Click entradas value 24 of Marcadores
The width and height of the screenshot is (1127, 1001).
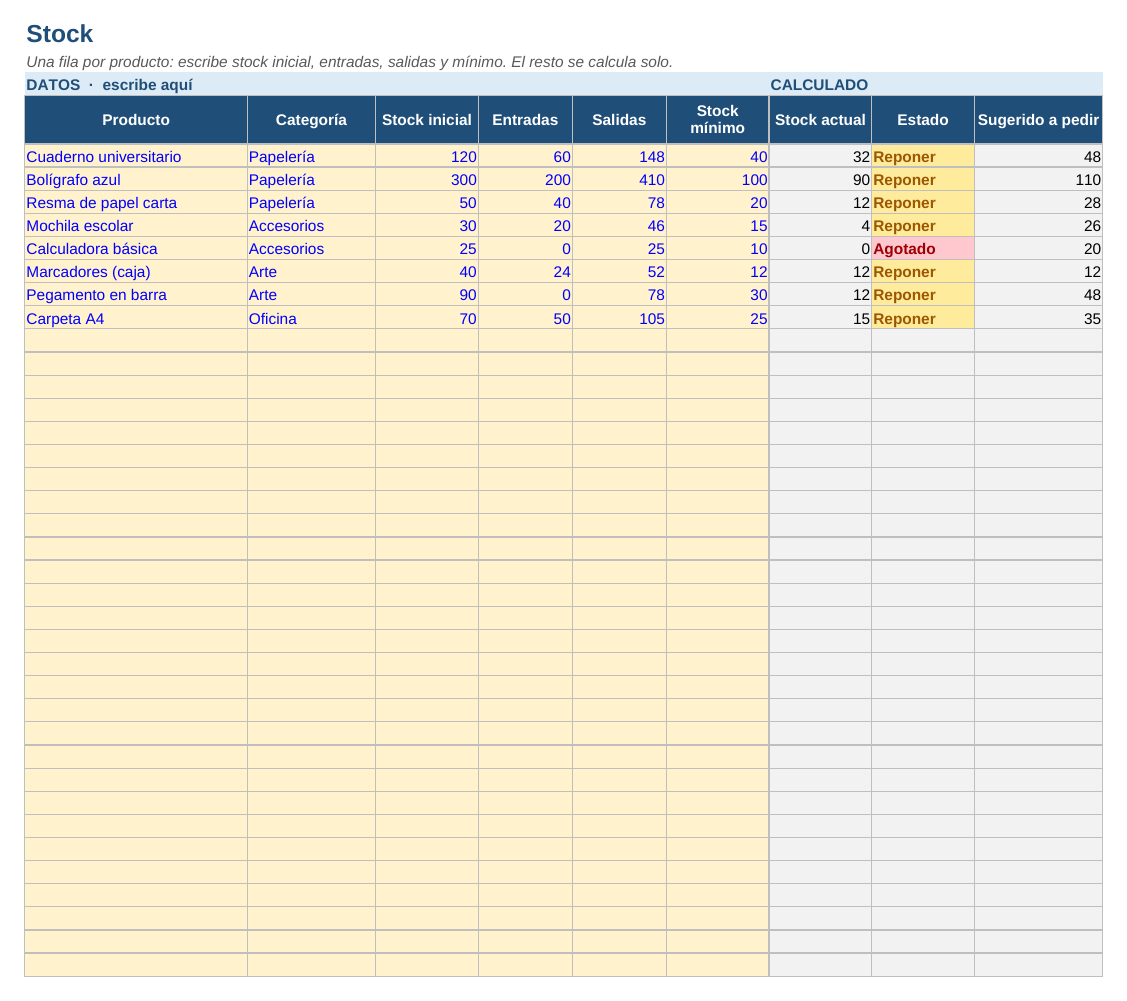525,272
